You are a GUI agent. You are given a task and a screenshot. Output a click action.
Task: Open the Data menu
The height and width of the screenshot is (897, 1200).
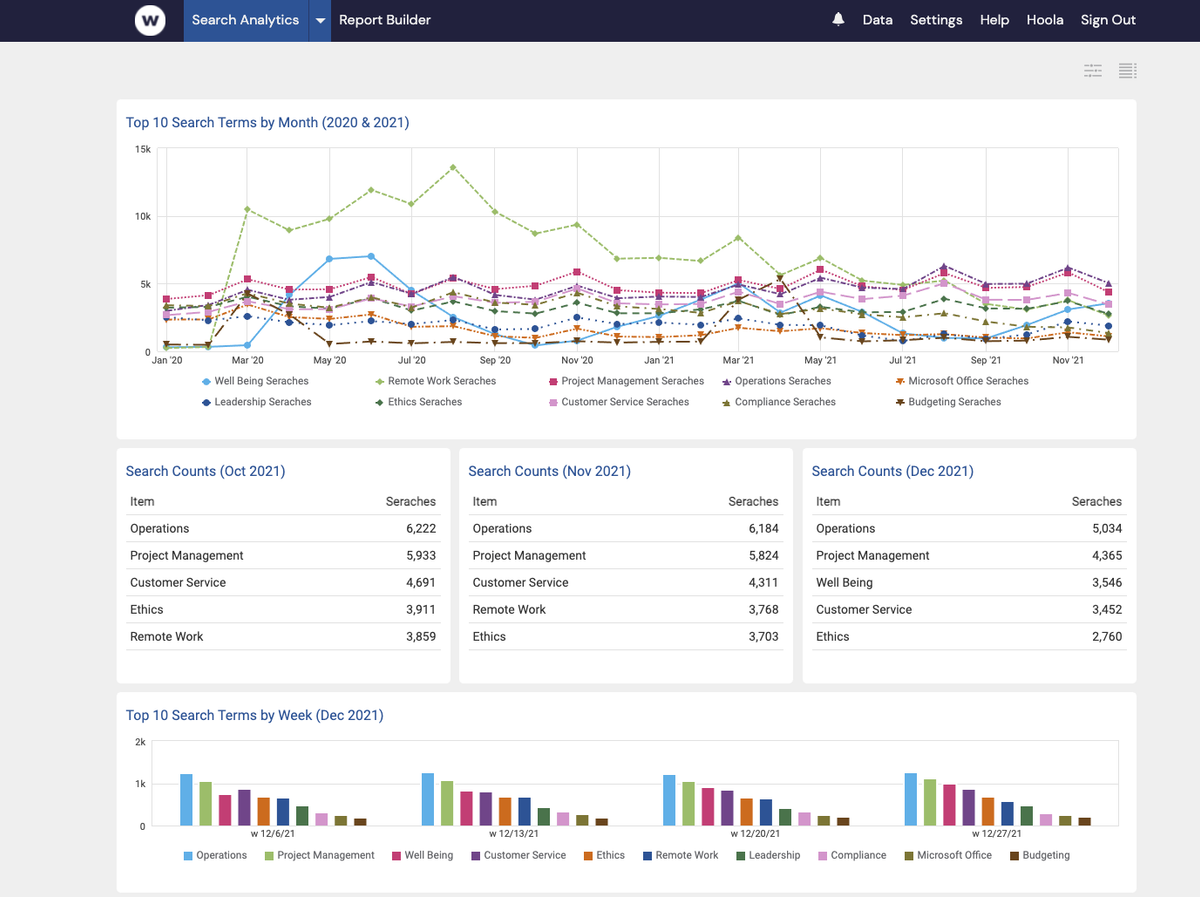click(x=877, y=19)
